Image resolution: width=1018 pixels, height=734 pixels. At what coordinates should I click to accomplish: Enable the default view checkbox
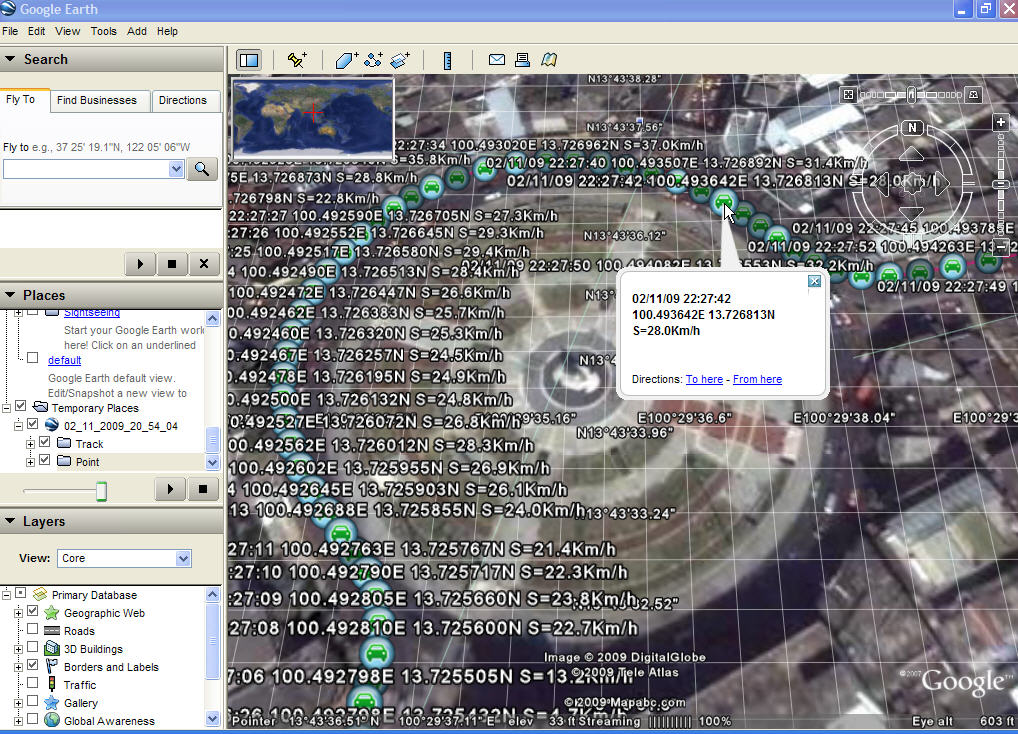[32, 358]
